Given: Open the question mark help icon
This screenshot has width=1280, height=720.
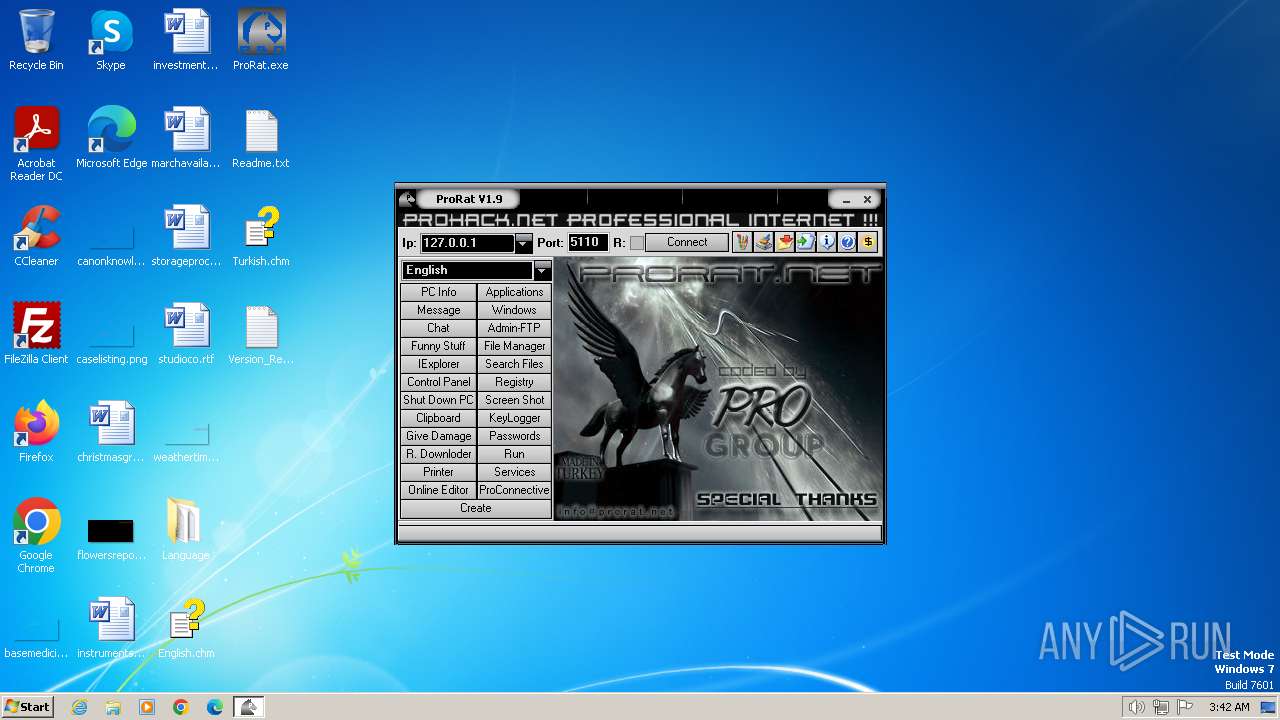Looking at the screenshot, I should click(x=847, y=242).
